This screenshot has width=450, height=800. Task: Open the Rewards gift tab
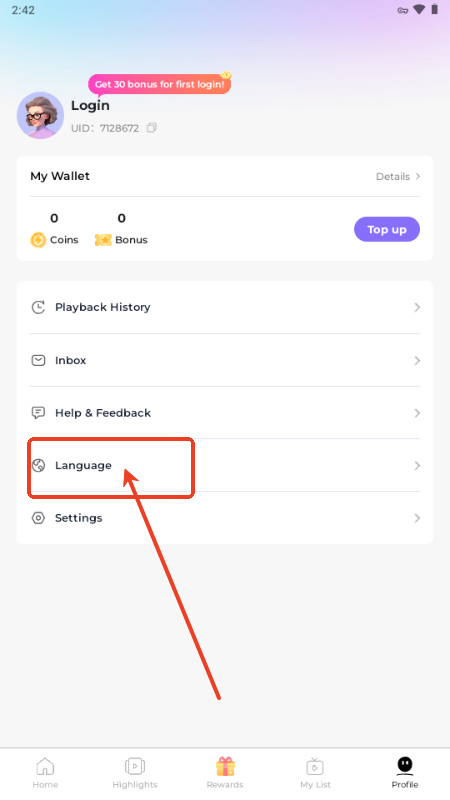pyautogui.click(x=225, y=772)
